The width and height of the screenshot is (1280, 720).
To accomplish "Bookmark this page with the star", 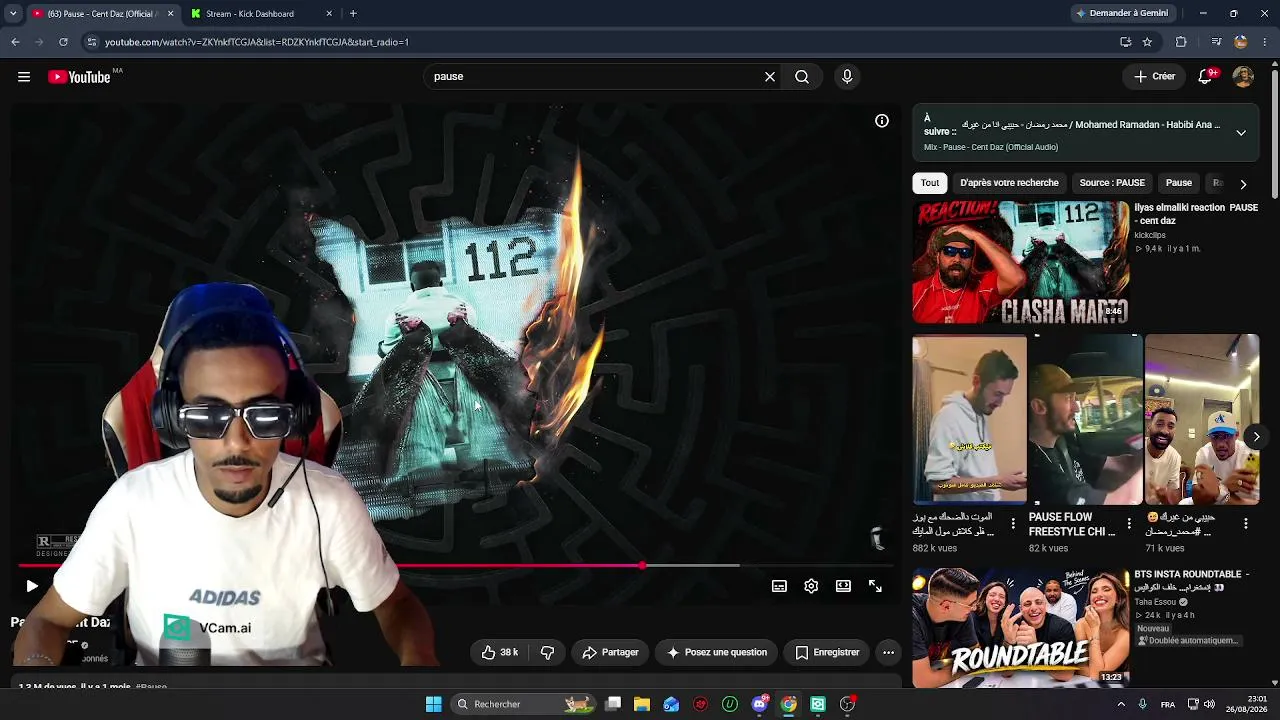I will (1147, 42).
